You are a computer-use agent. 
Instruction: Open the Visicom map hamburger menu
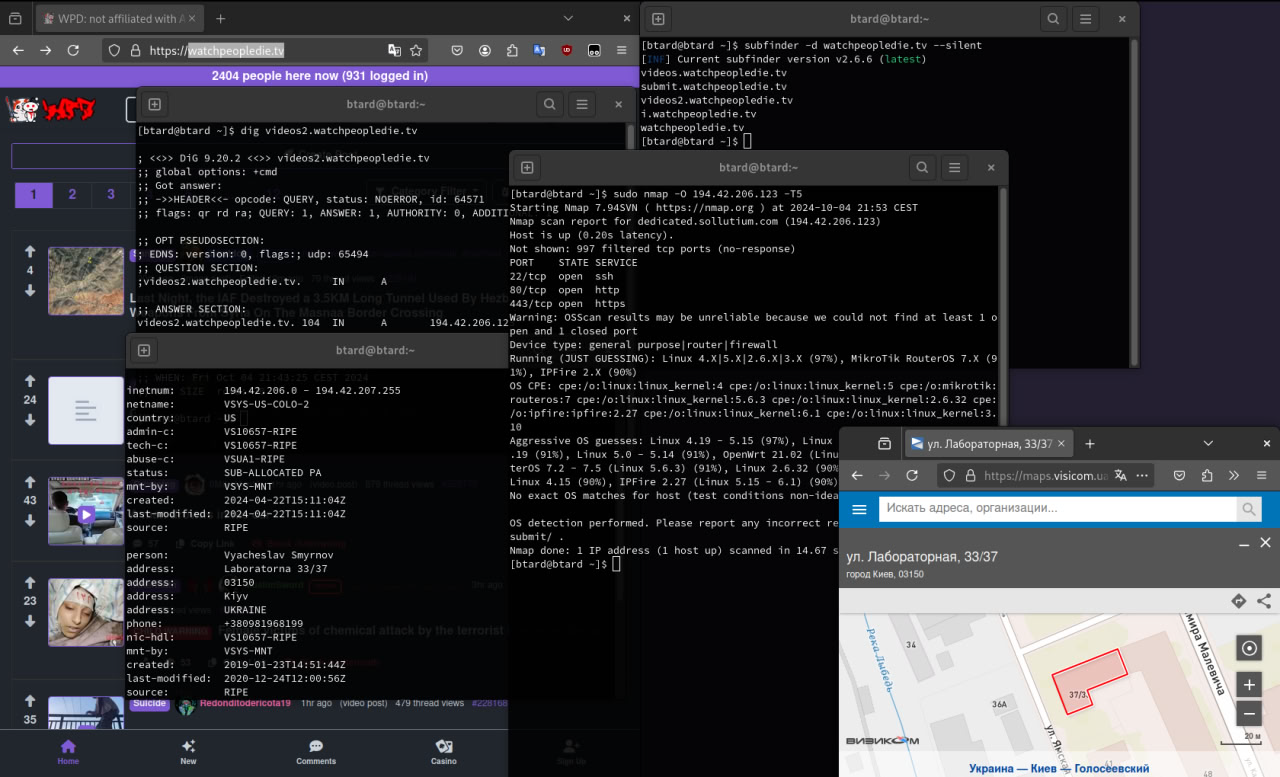point(859,510)
